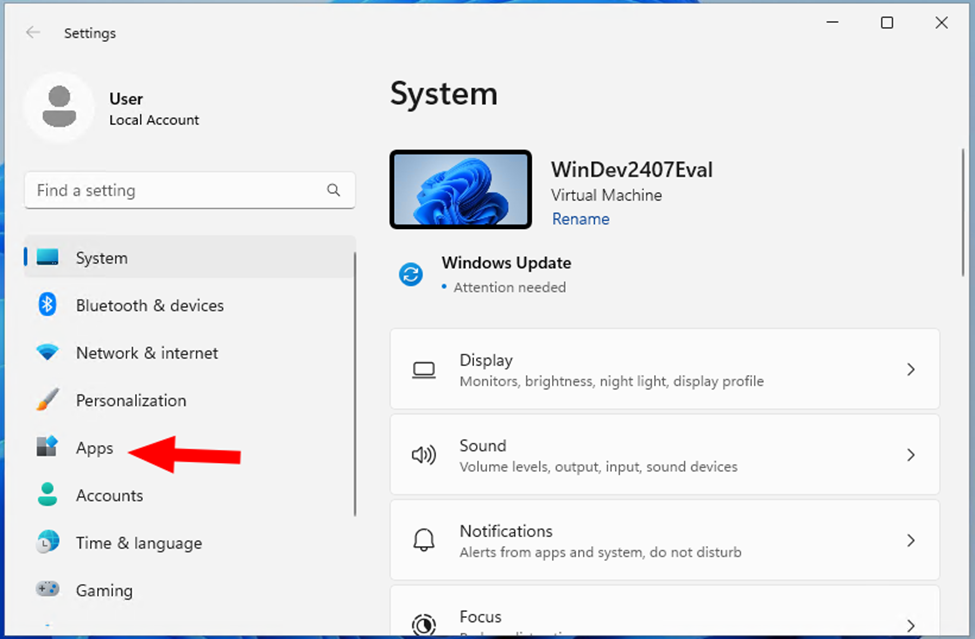
Task: Click the Personalization paintbrush icon
Action: (x=47, y=400)
